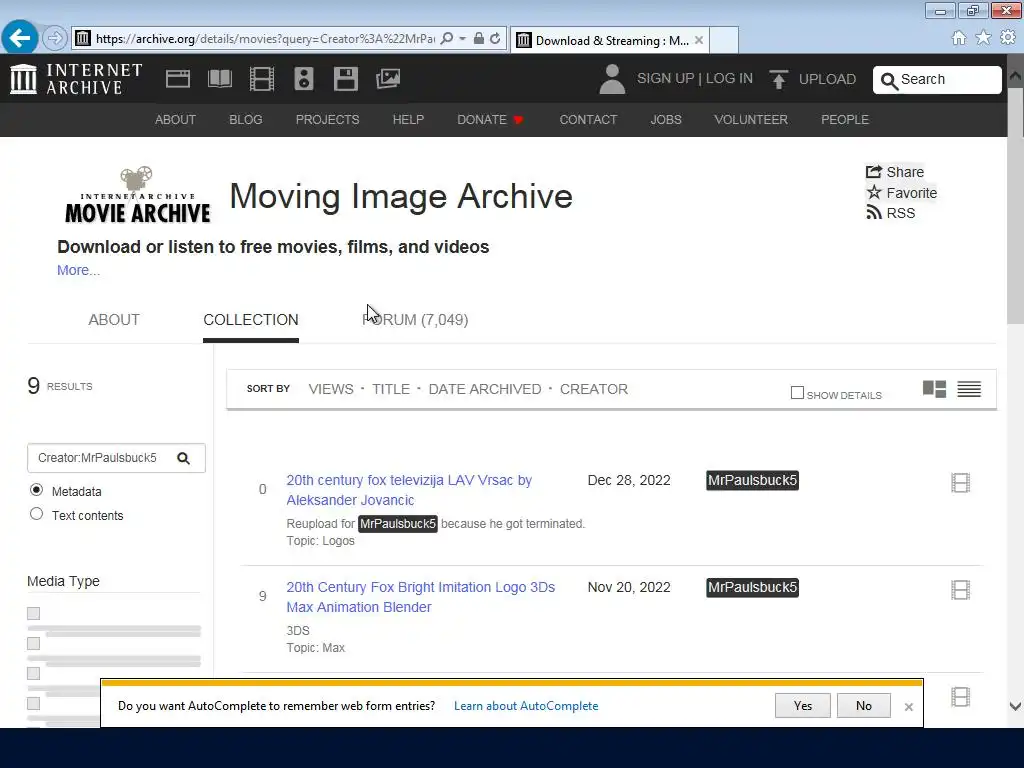Select the Text contents radio button

pyautogui.click(x=37, y=514)
